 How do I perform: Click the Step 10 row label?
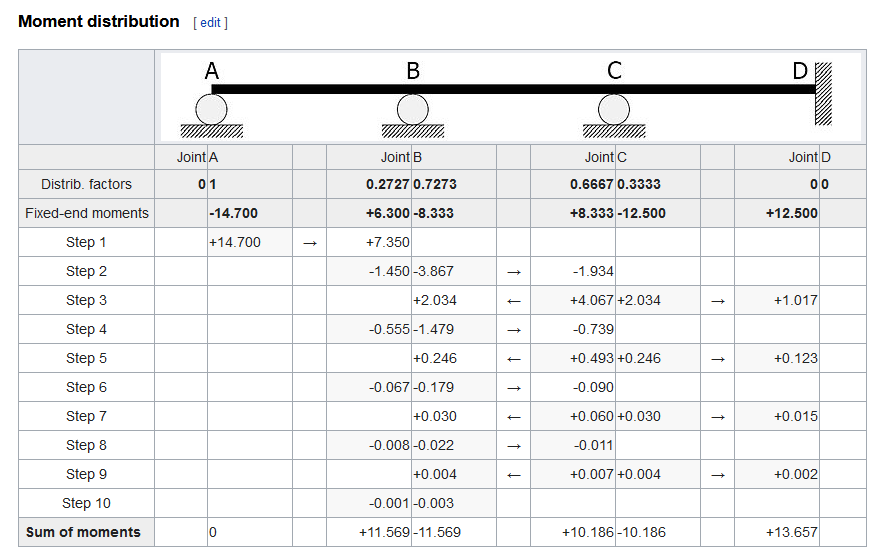(86, 504)
